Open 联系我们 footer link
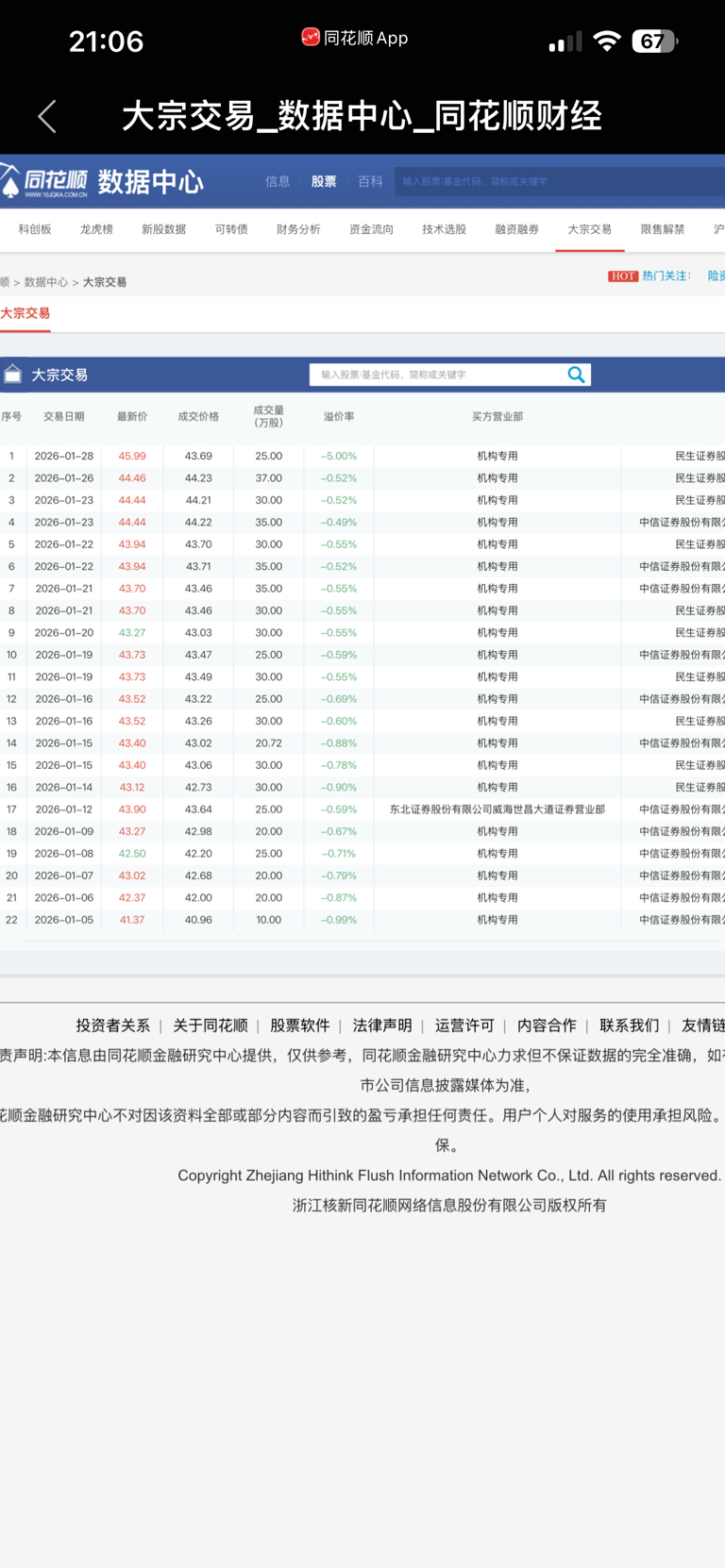725x1568 pixels. point(630,1026)
